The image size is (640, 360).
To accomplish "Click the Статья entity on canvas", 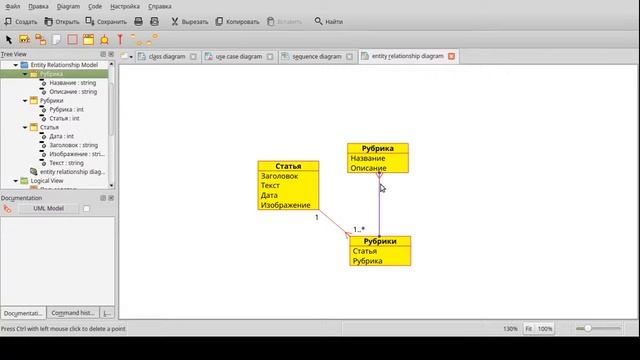I will pos(289,185).
